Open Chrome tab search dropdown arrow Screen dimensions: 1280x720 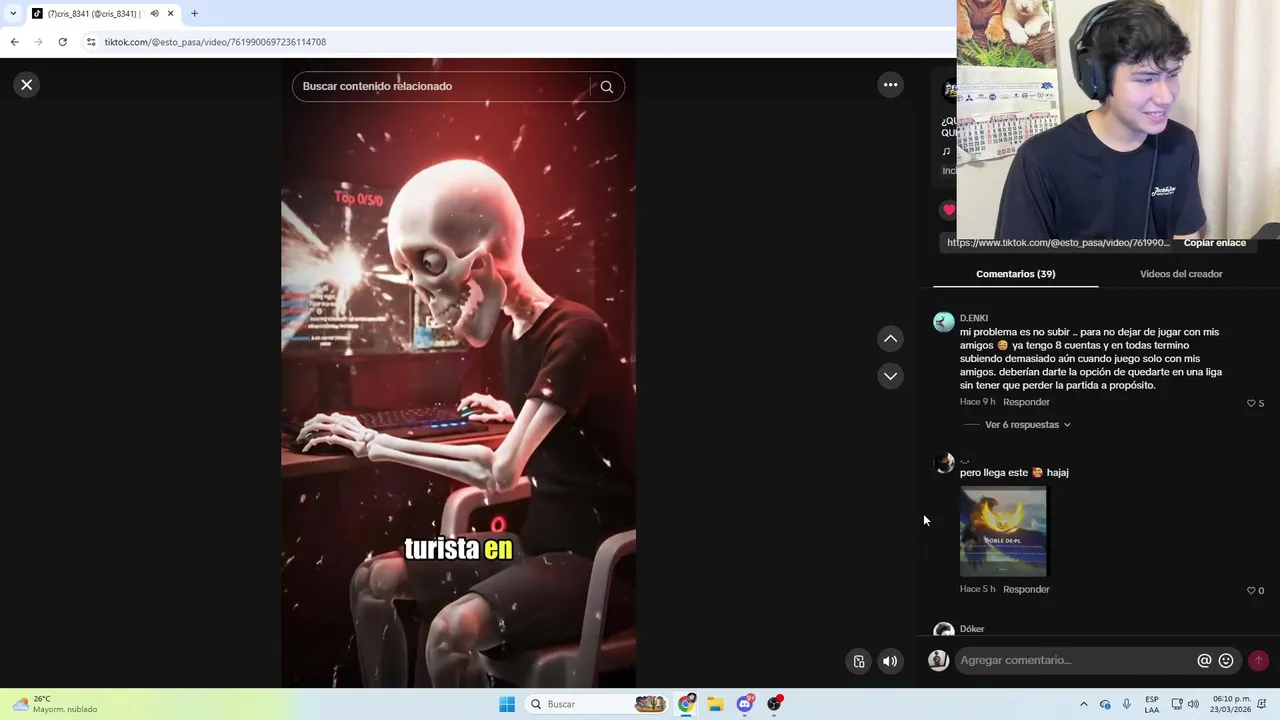(x=13, y=14)
